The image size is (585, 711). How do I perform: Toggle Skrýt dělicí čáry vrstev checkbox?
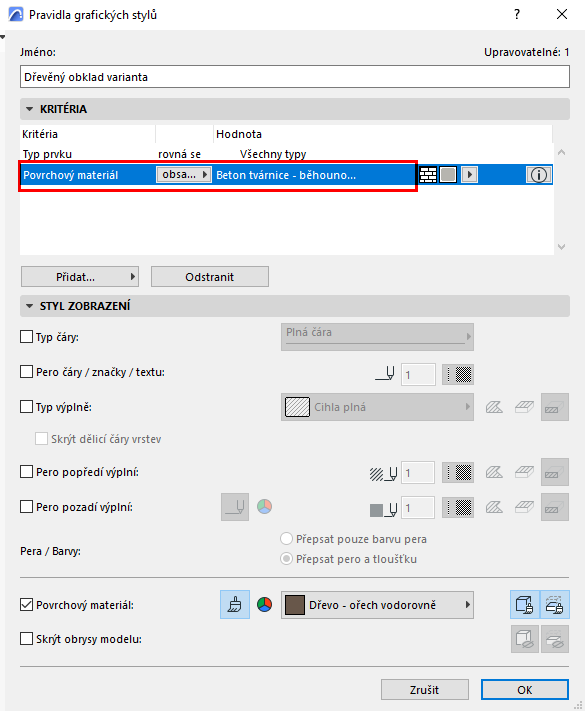(41, 438)
